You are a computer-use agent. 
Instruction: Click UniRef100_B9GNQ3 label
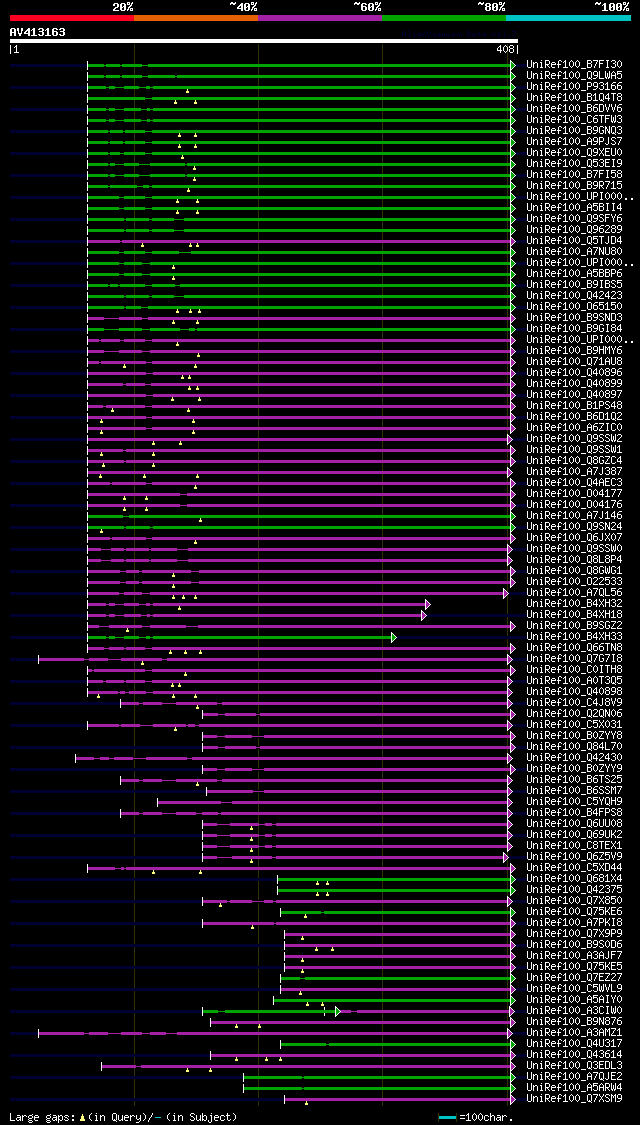click(574, 131)
